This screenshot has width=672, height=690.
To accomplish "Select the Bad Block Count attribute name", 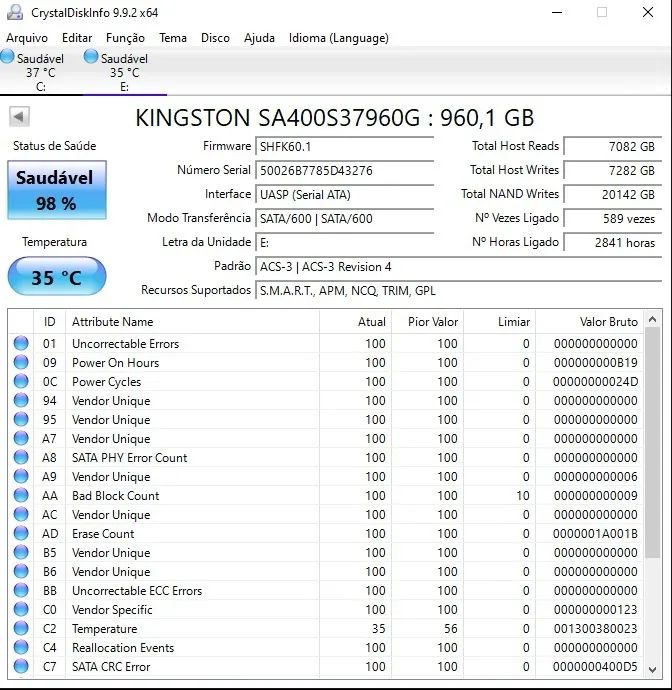I will pos(115,495).
